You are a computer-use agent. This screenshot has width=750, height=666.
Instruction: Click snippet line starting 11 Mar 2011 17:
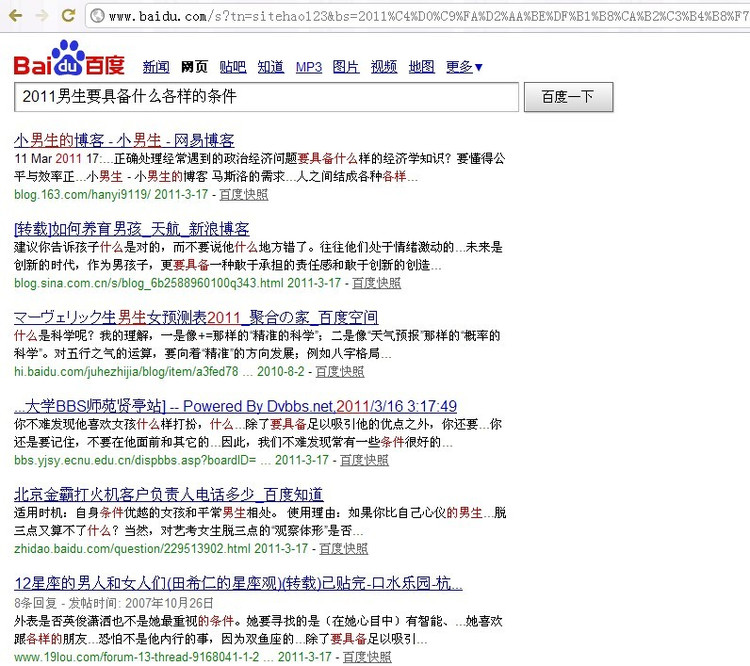pyautogui.click(x=259, y=158)
